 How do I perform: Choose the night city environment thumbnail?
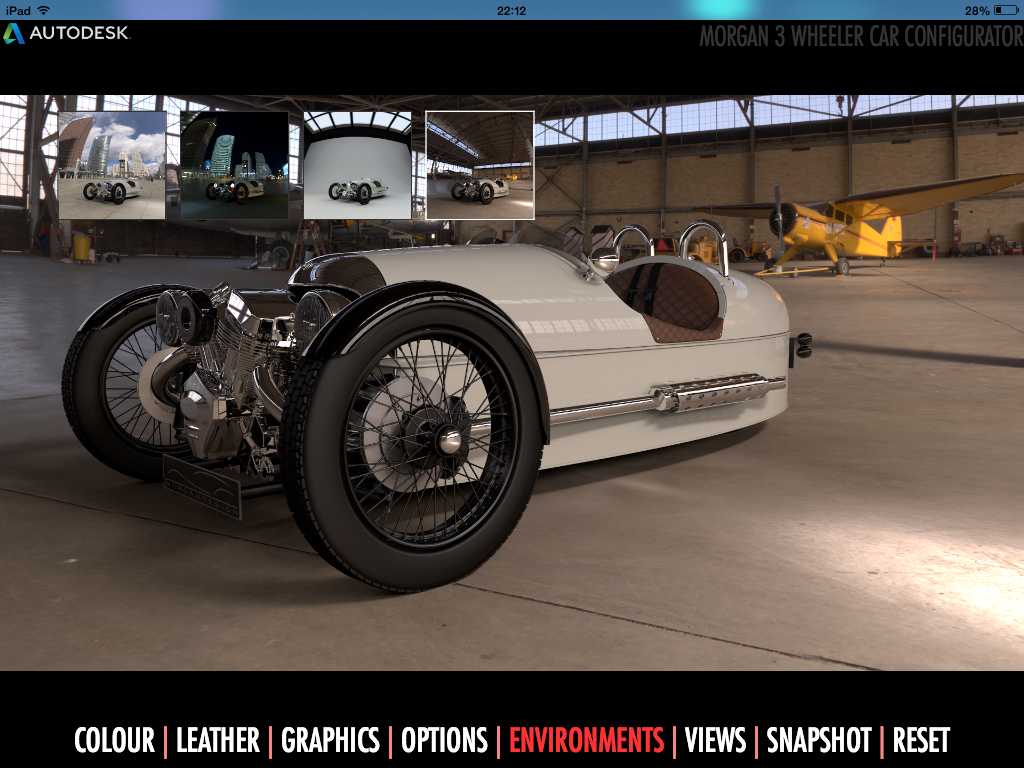tap(234, 165)
